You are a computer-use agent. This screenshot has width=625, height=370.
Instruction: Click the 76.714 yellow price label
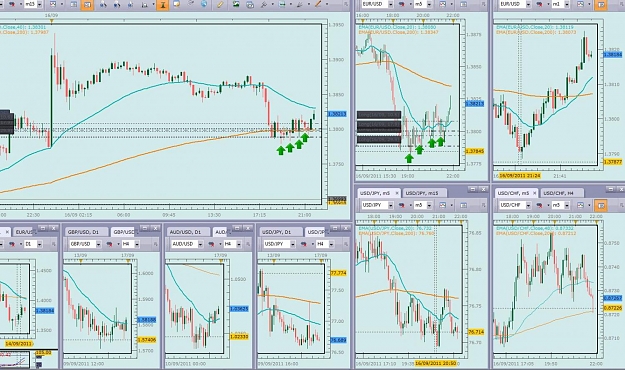point(476,332)
